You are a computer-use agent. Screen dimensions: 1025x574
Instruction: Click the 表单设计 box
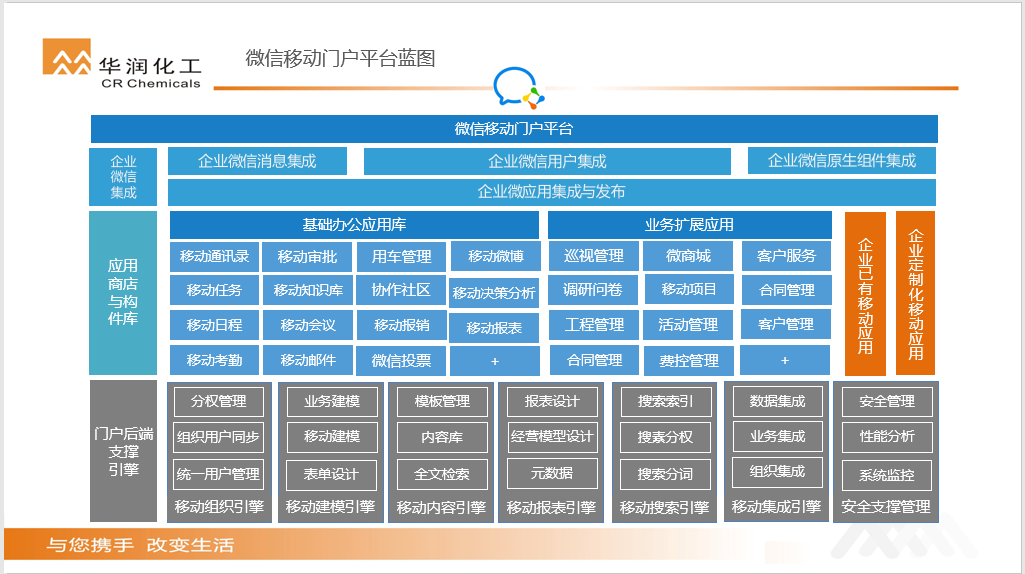(x=331, y=475)
